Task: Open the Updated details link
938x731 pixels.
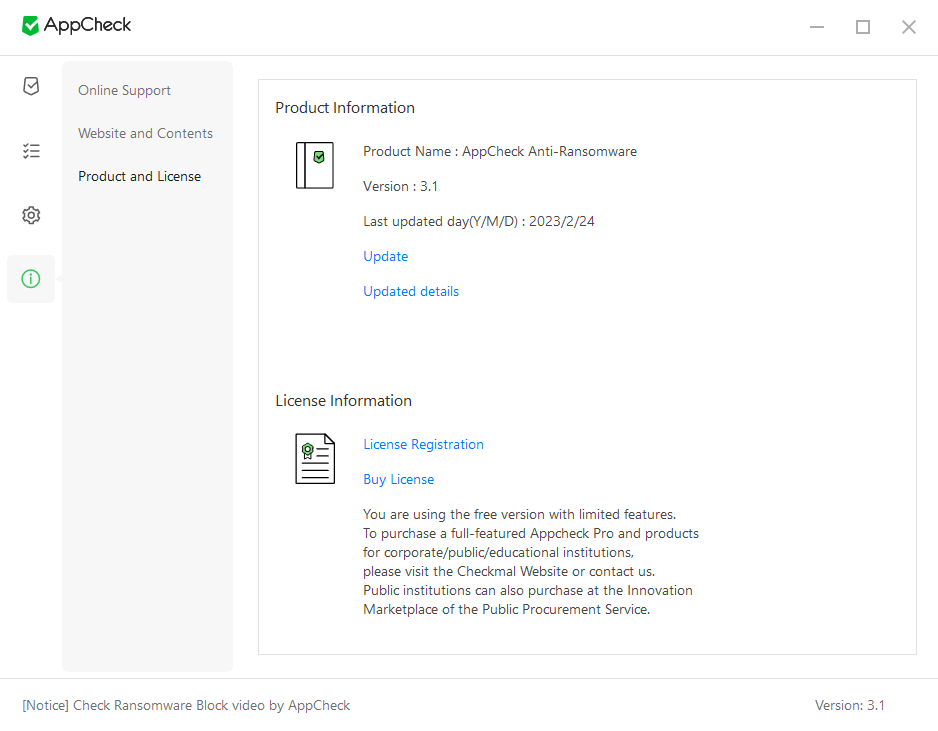Action: (x=411, y=291)
